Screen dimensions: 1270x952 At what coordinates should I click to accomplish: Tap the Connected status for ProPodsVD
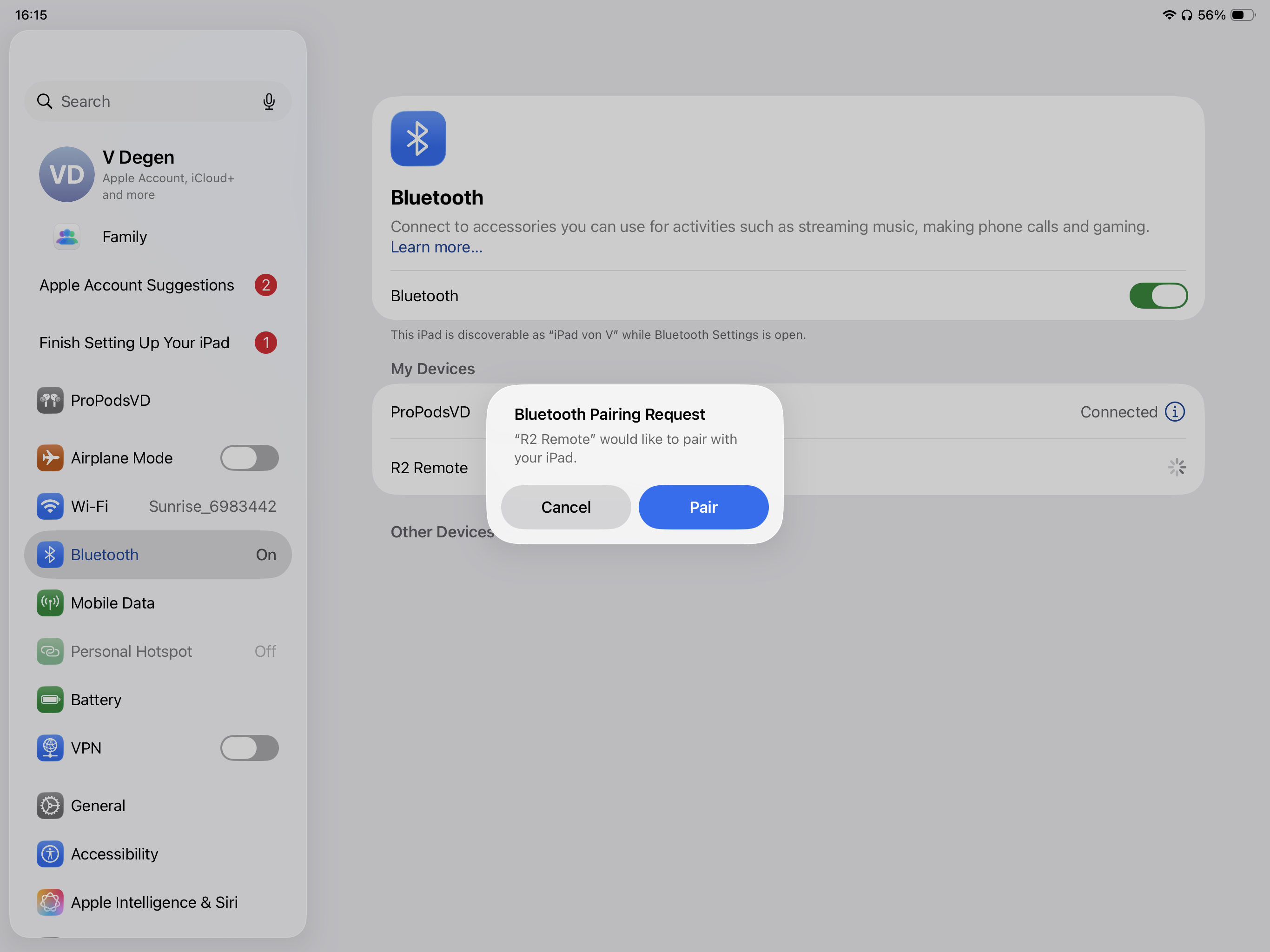coord(1118,412)
